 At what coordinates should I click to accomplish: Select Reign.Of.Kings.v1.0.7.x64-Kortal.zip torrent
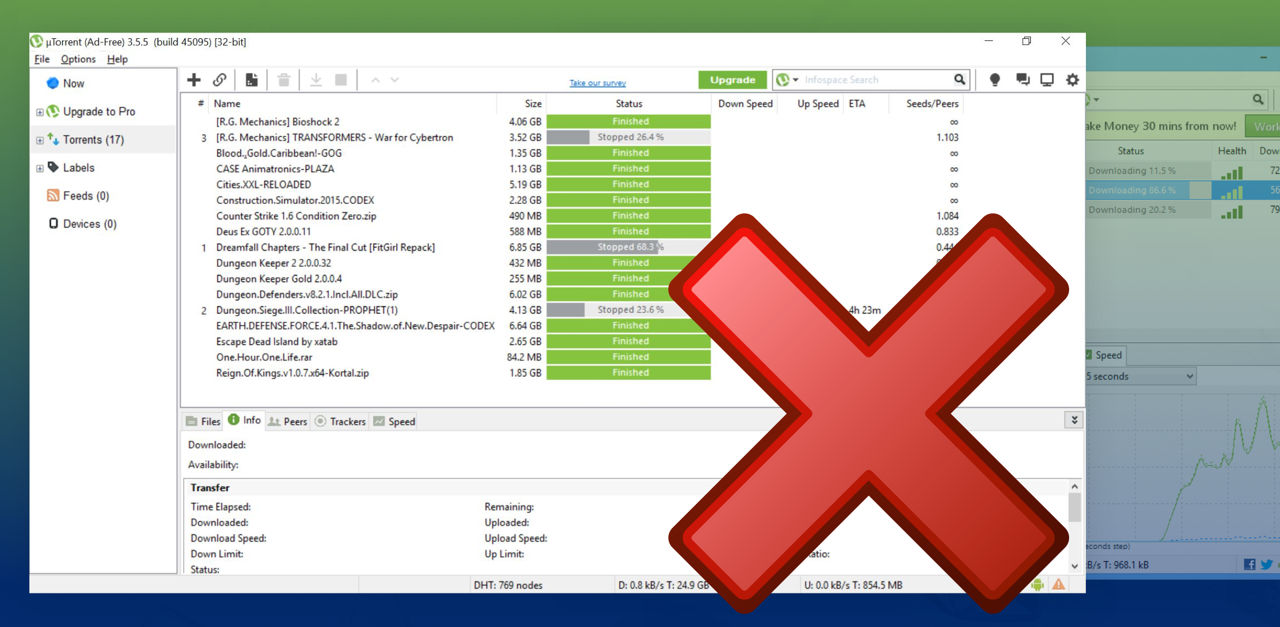tap(292, 373)
